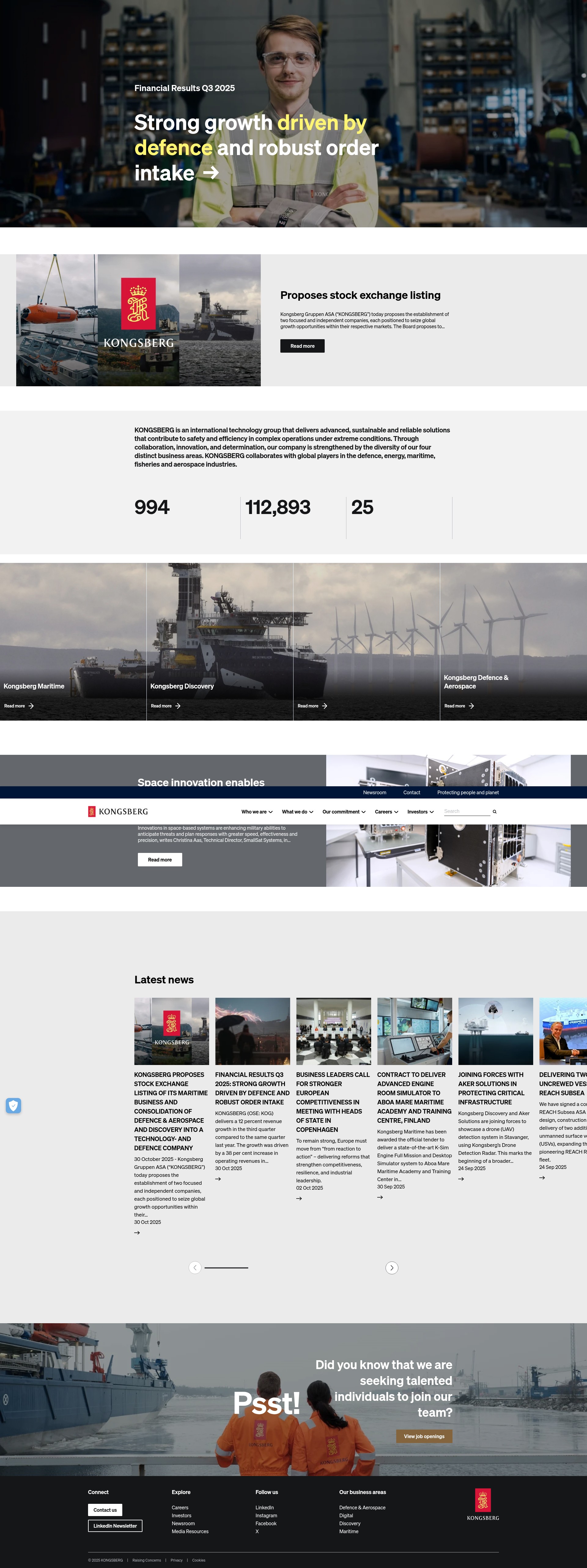This screenshot has width=587, height=1568.
Task: Click Contact us button in footer
Action: [x=105, y=1510]
